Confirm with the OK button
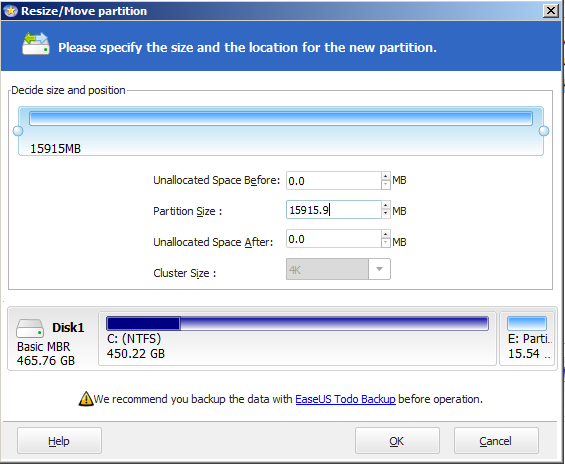The image size is (565, 465). point(397,441)
